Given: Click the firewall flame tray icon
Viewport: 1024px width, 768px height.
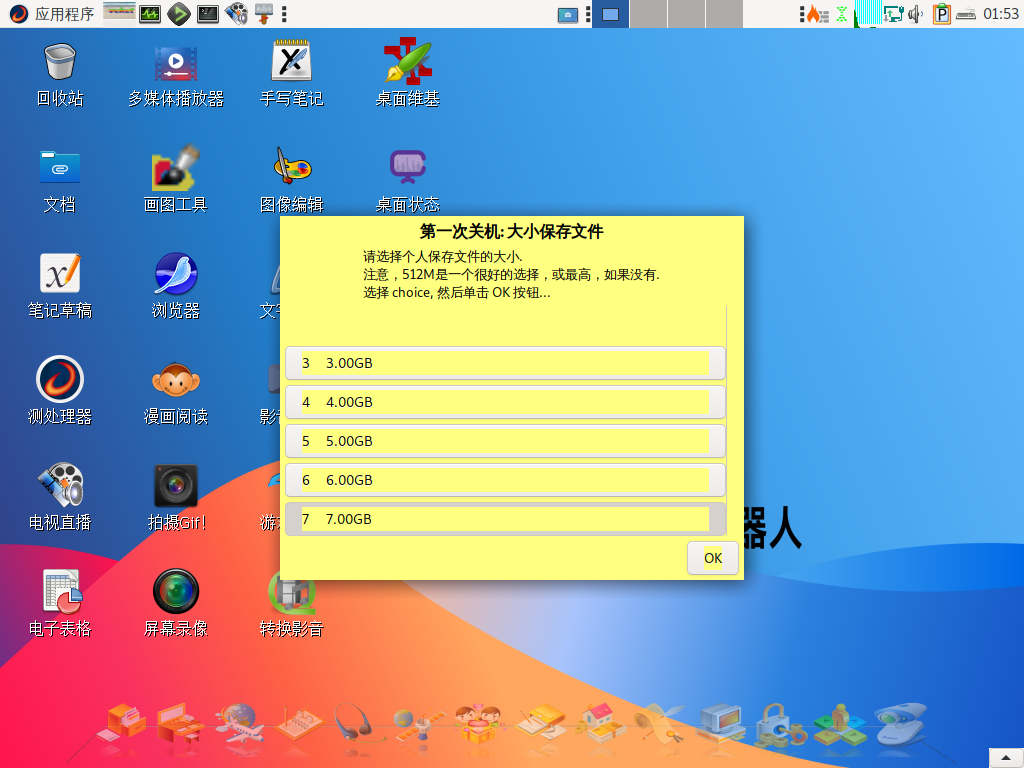Looking at the screenshot, I should (x=816, y=14).
